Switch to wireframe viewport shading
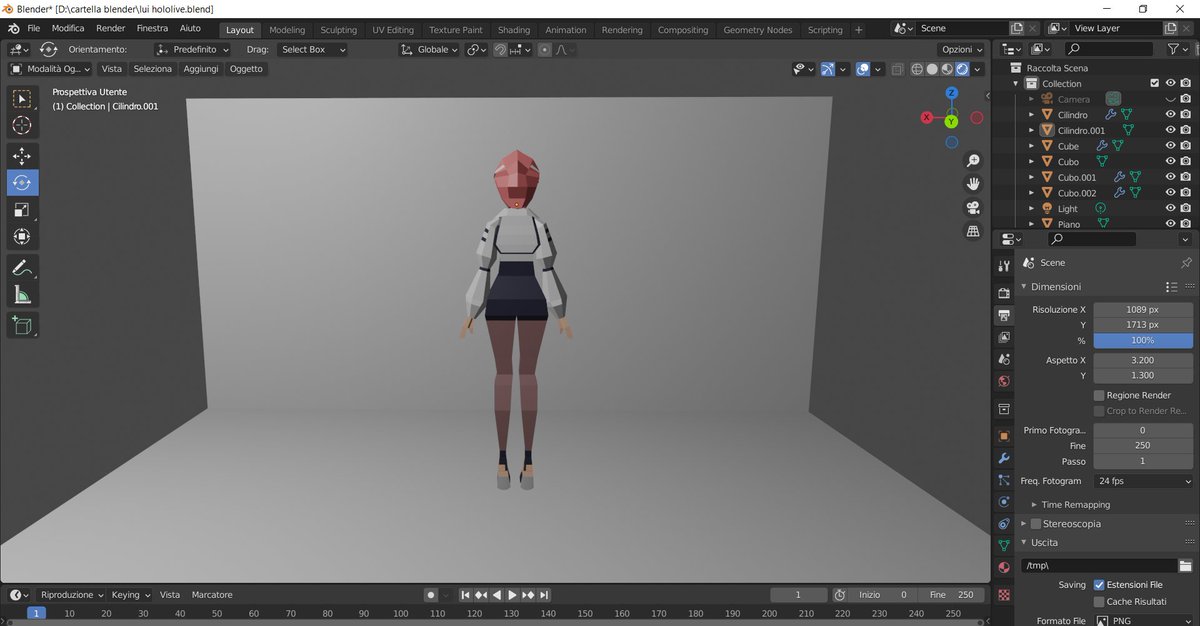This screenshot has height=626, width=1200. tap(916, 69)
